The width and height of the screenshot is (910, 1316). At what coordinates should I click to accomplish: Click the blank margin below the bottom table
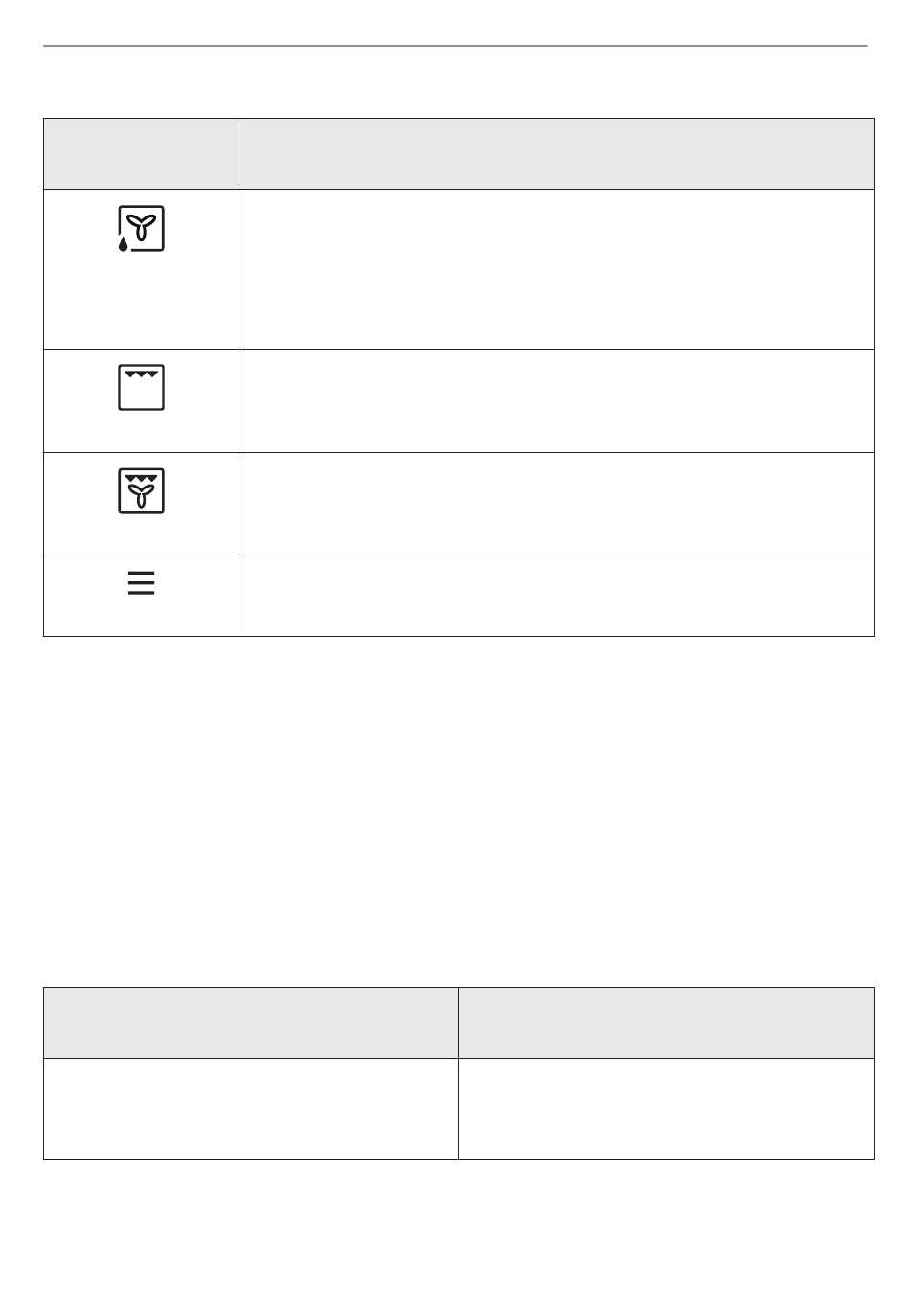pyautogui.click(x=459, y=1237)
